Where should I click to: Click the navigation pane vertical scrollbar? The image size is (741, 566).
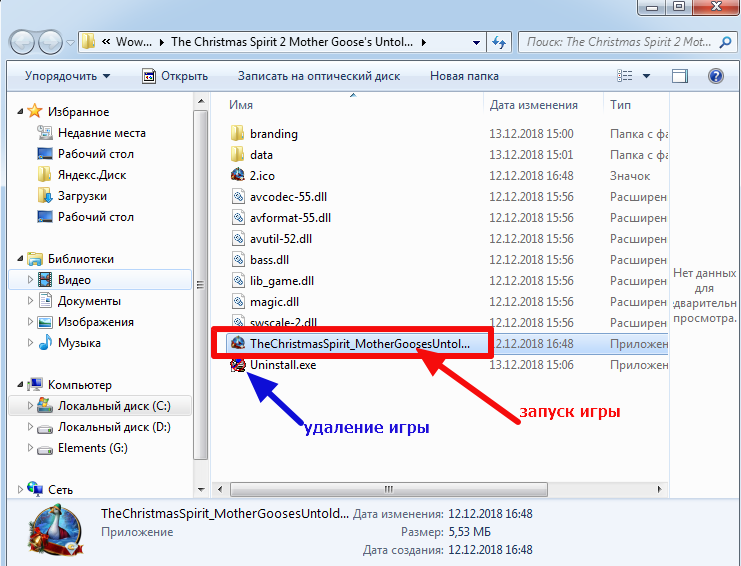coord(201,285)
